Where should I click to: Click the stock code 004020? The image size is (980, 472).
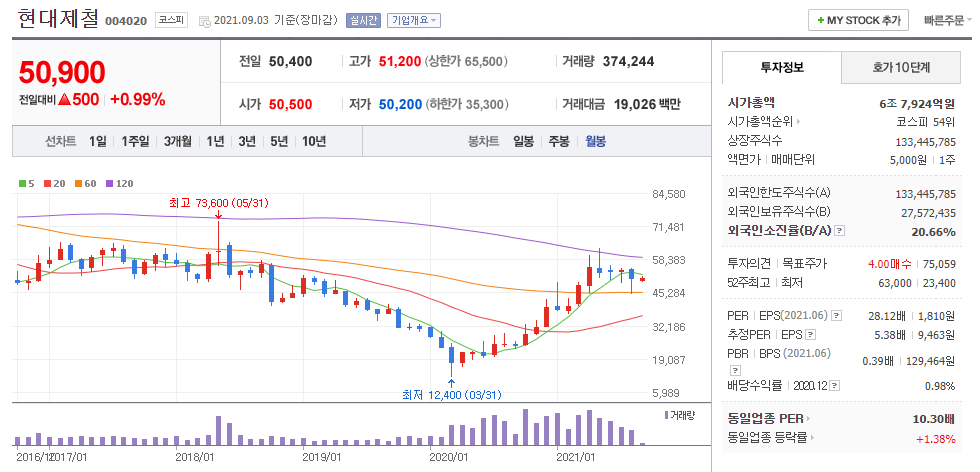(x=126, y=21)
